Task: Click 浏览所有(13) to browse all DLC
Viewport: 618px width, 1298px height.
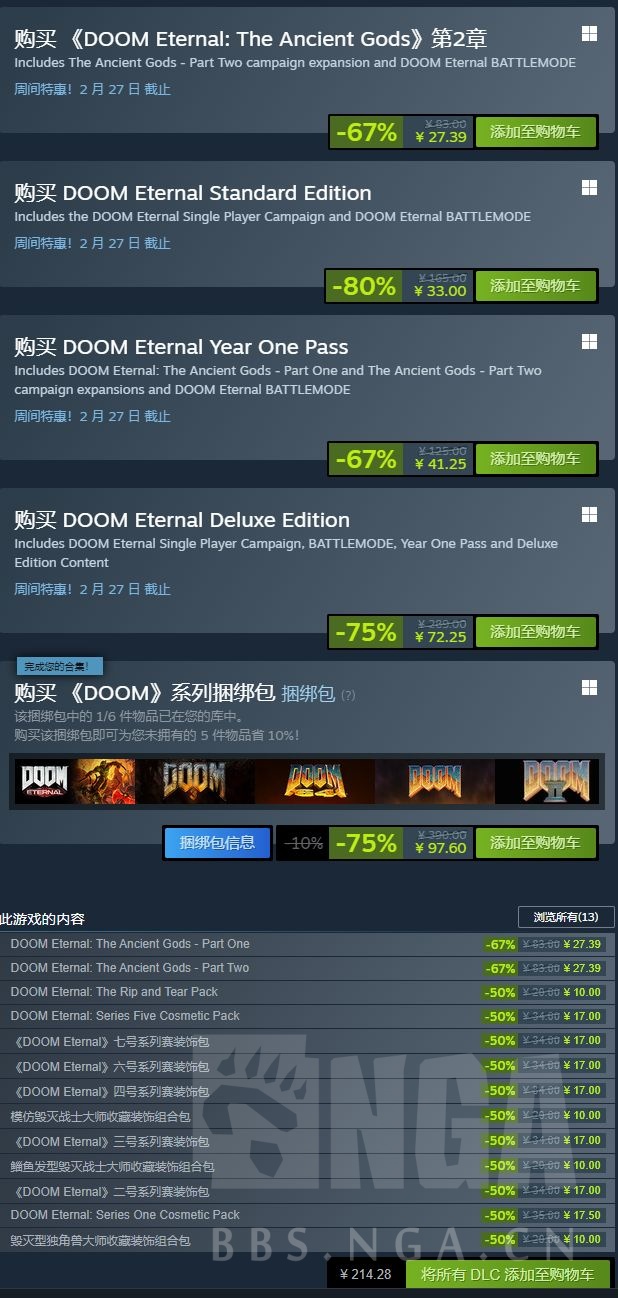Action: pos(566,917)
